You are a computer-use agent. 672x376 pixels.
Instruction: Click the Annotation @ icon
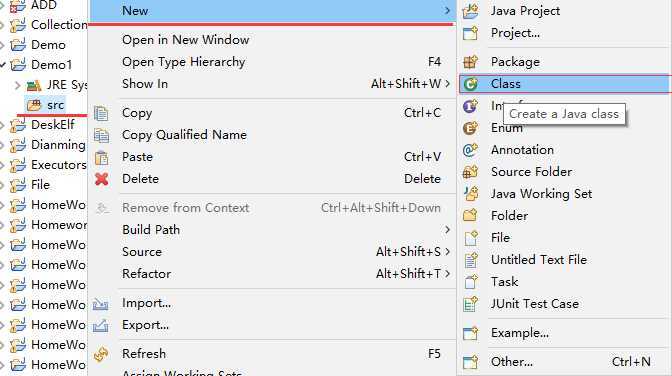[470, 150]
